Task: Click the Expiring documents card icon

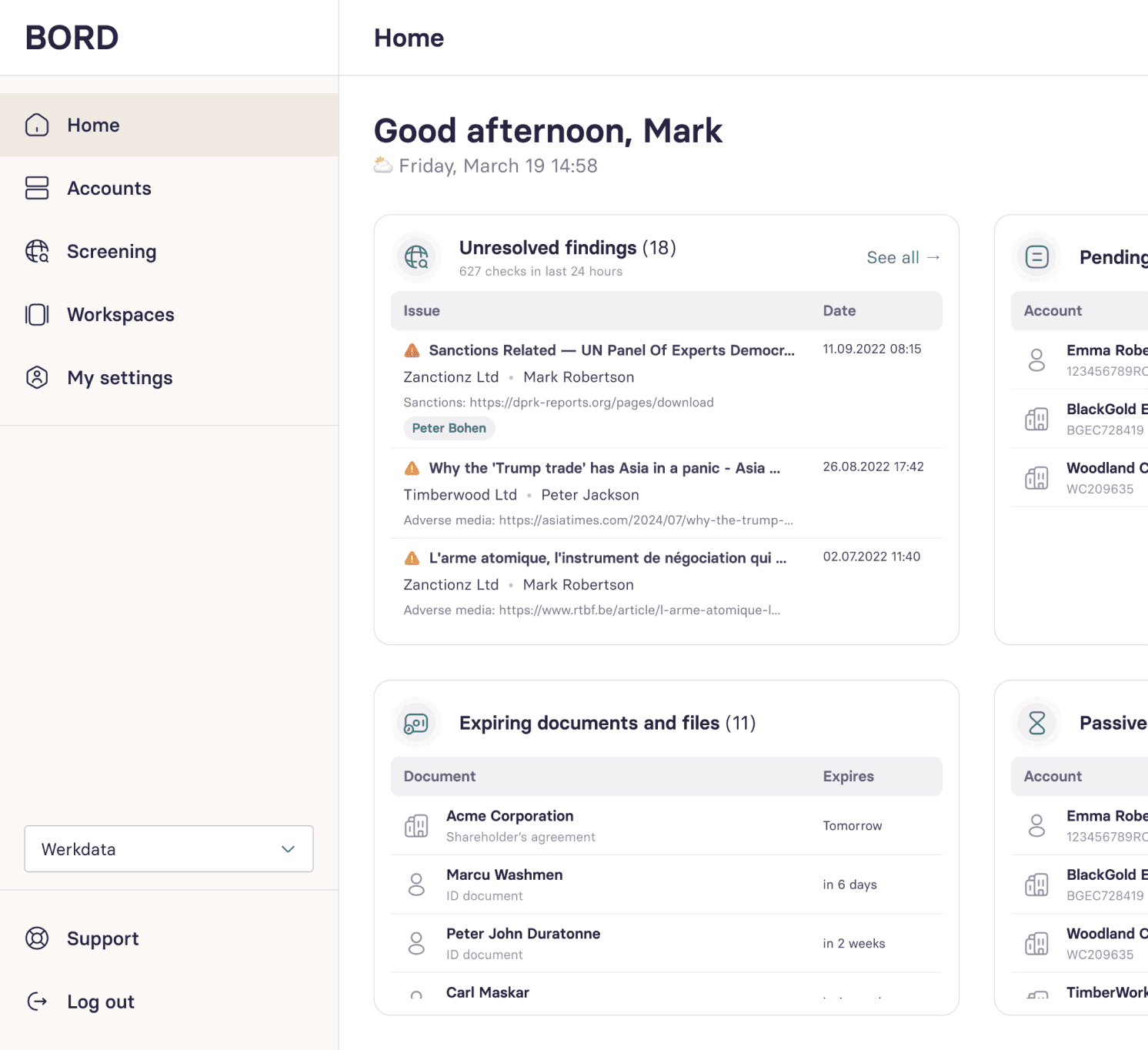Action: (x=416, y=723)
